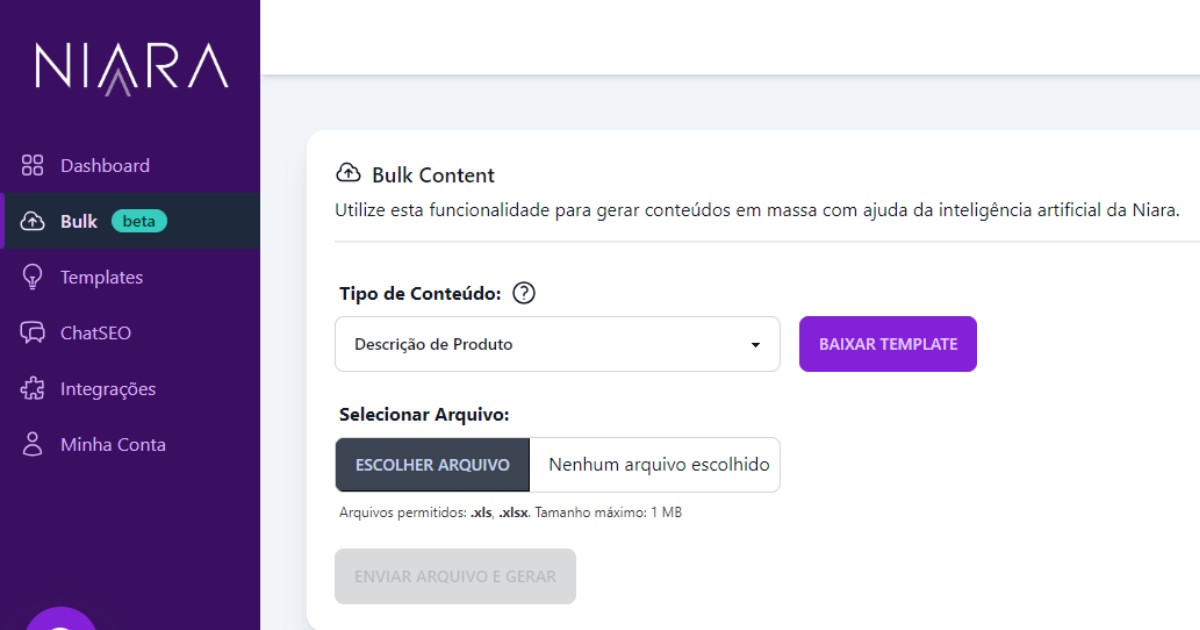Click the BAIXAR TEMPLATE button
The width and height of the screenshot is (1200, 630).
[x=887, y=343]
